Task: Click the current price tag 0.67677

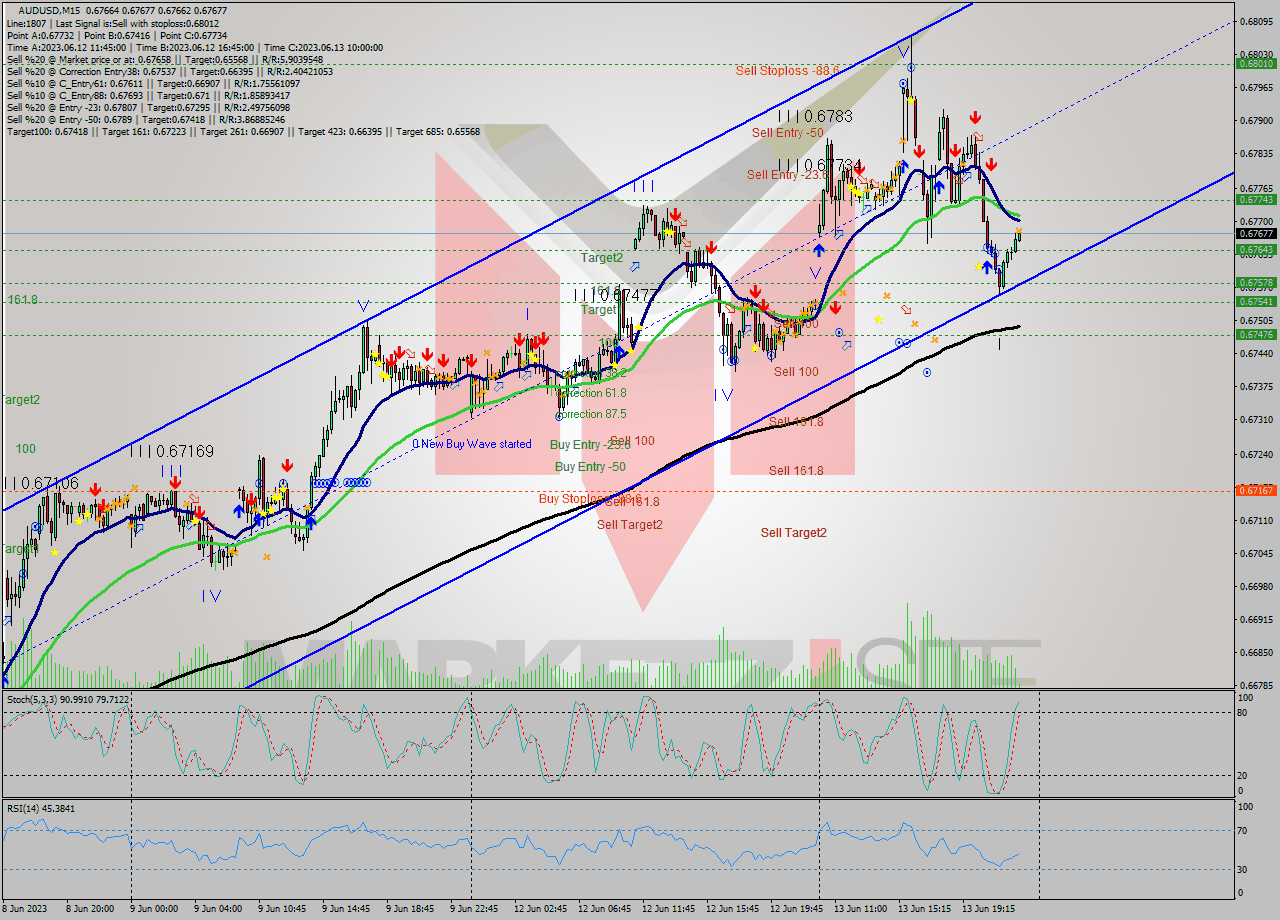Action: point(1255,234)
